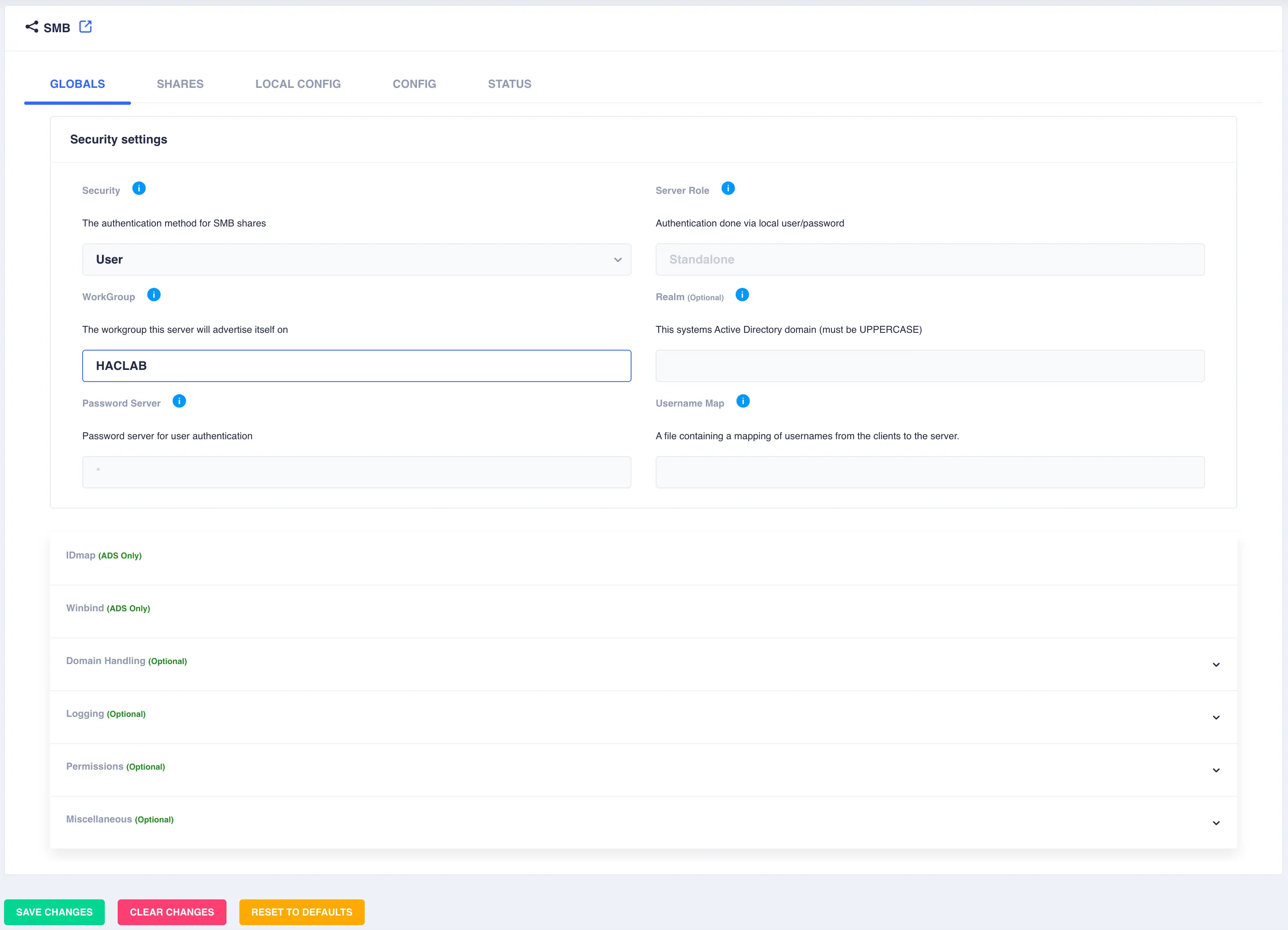Select the WorkGroup input field
The height and width of the screenshot is (930, 1288).
[x=357, y=366]
